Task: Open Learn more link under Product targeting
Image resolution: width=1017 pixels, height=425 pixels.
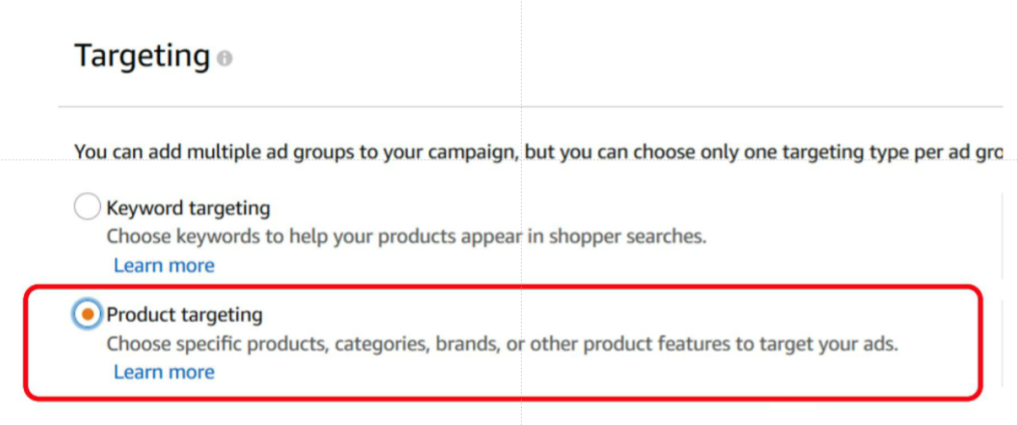Action: pos(164,372)
